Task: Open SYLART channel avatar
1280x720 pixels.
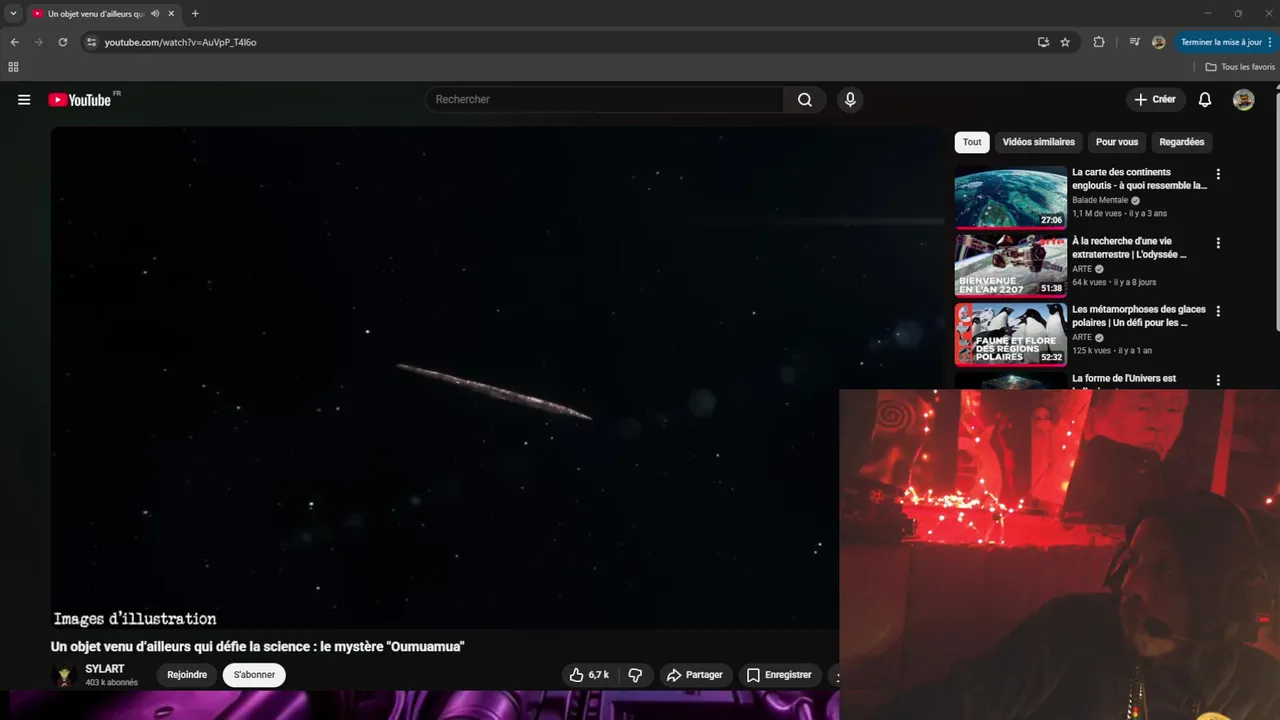Action: pos(64,676)
